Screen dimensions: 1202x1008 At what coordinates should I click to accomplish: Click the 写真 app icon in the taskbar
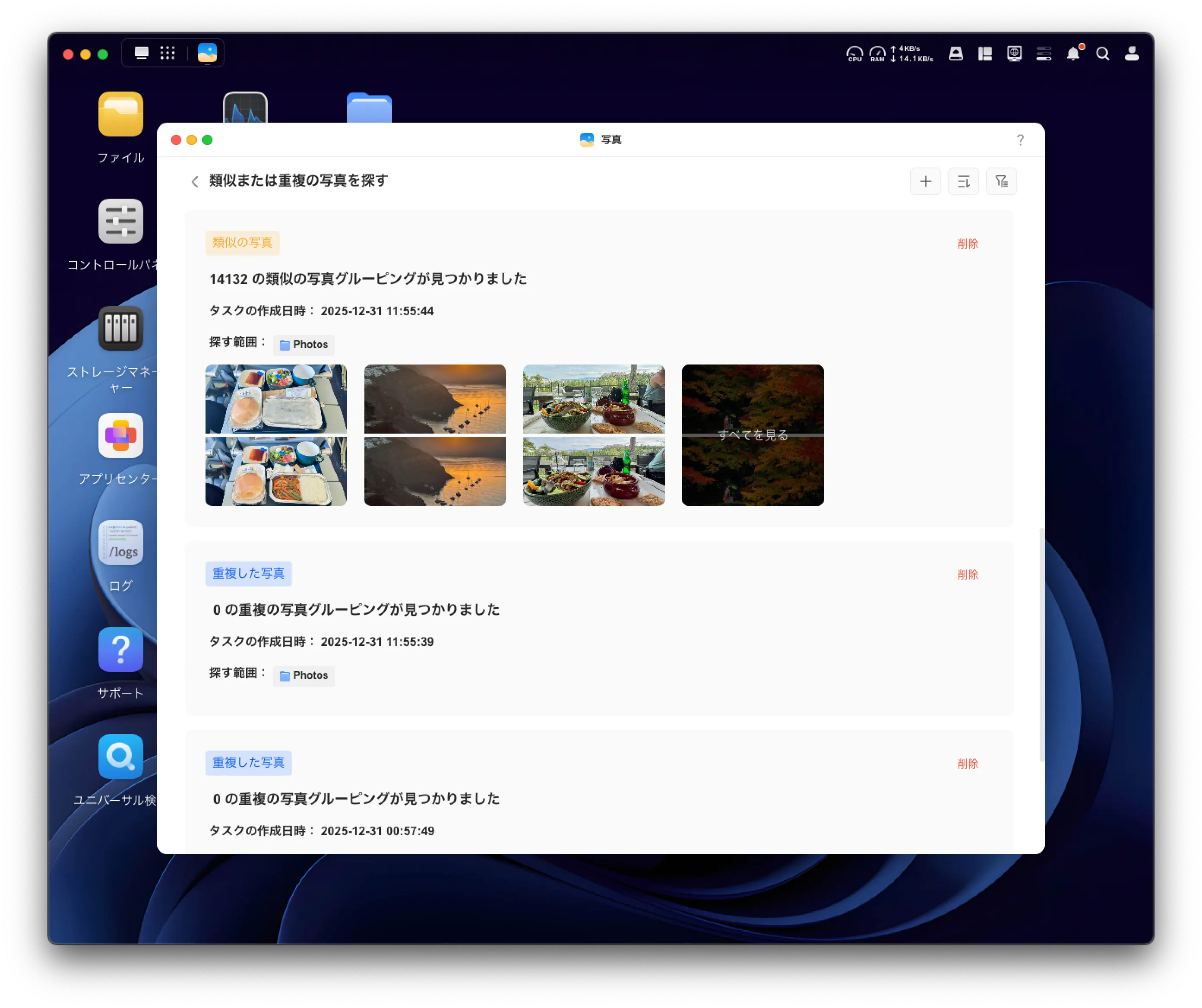(207, 53)
